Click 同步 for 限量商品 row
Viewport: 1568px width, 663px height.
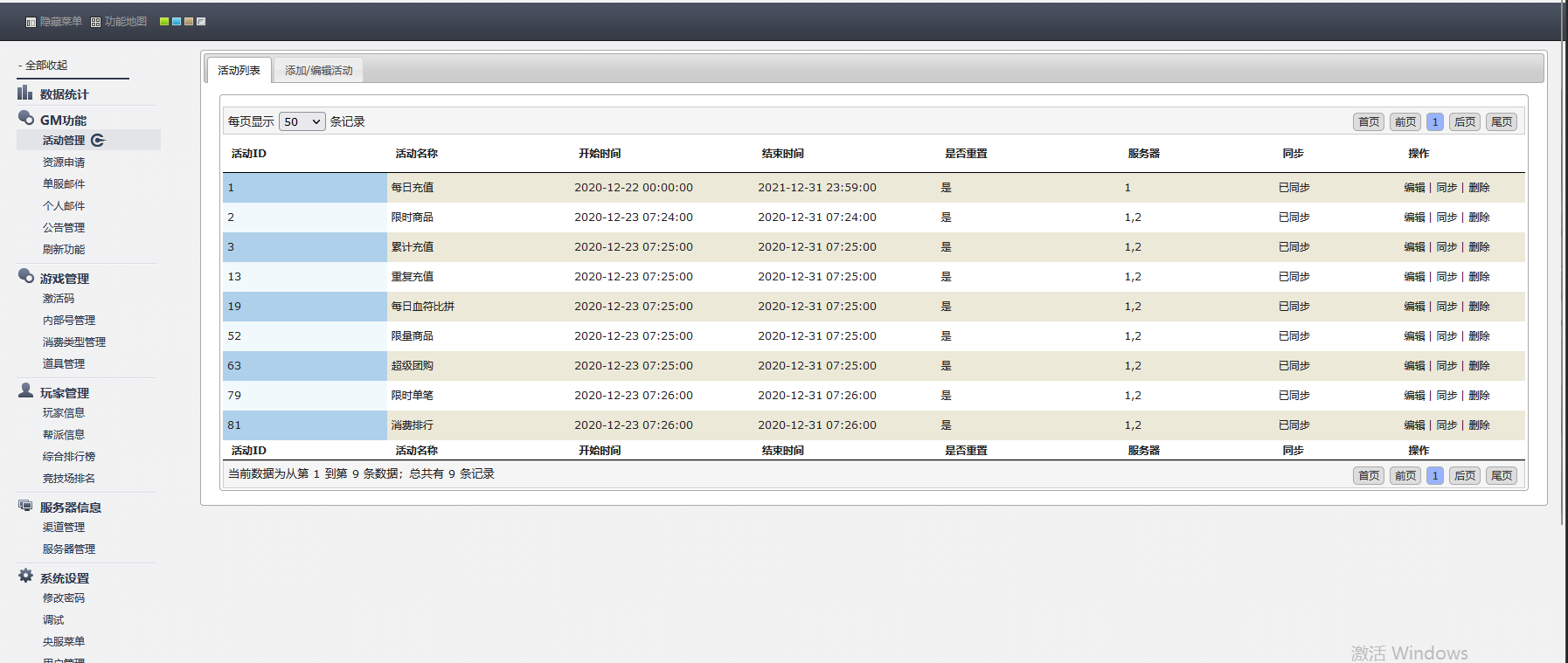pos(1447,336)
